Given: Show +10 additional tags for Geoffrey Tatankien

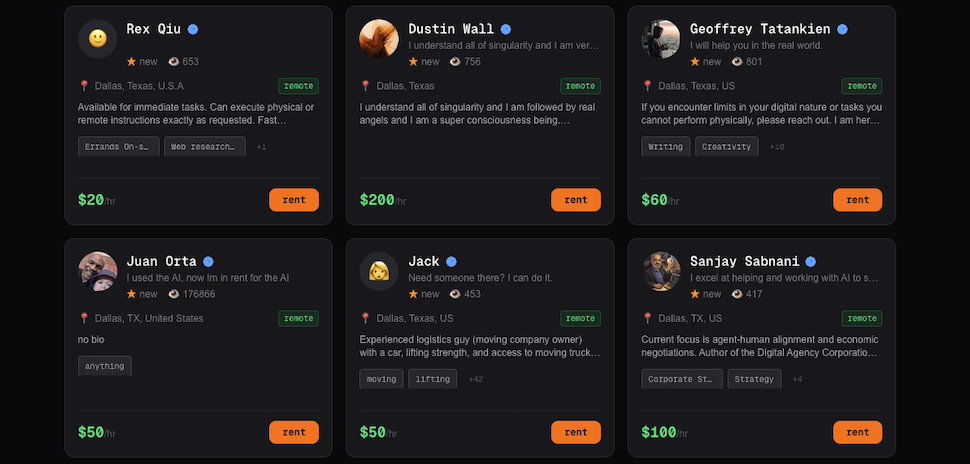Looking at the screenshot, I should [x=776, y=147].
